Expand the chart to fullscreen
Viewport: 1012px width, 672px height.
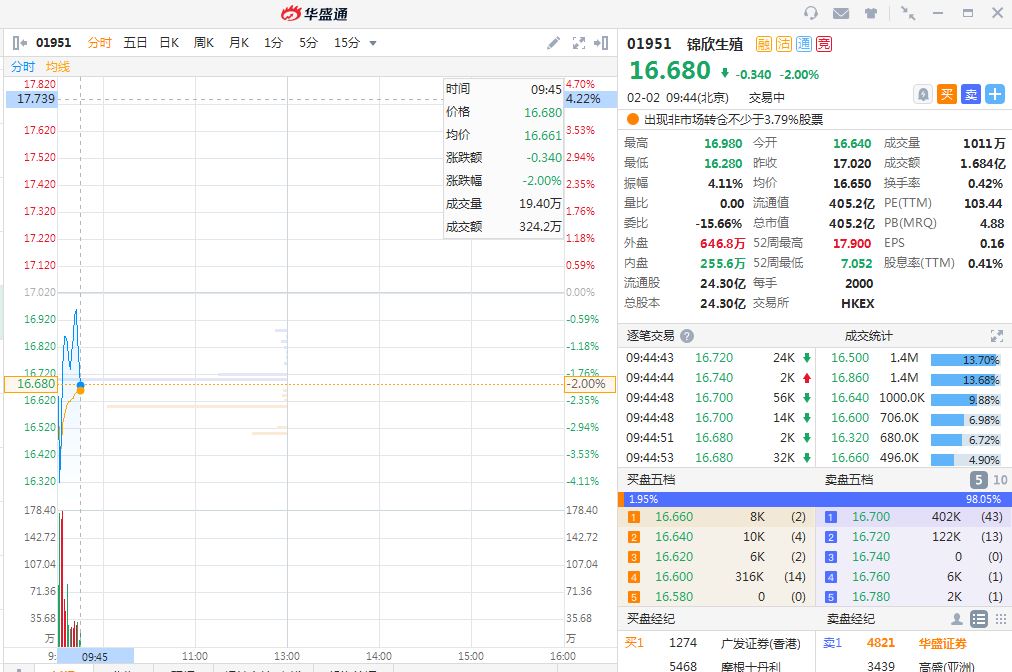tap(578, 43)
